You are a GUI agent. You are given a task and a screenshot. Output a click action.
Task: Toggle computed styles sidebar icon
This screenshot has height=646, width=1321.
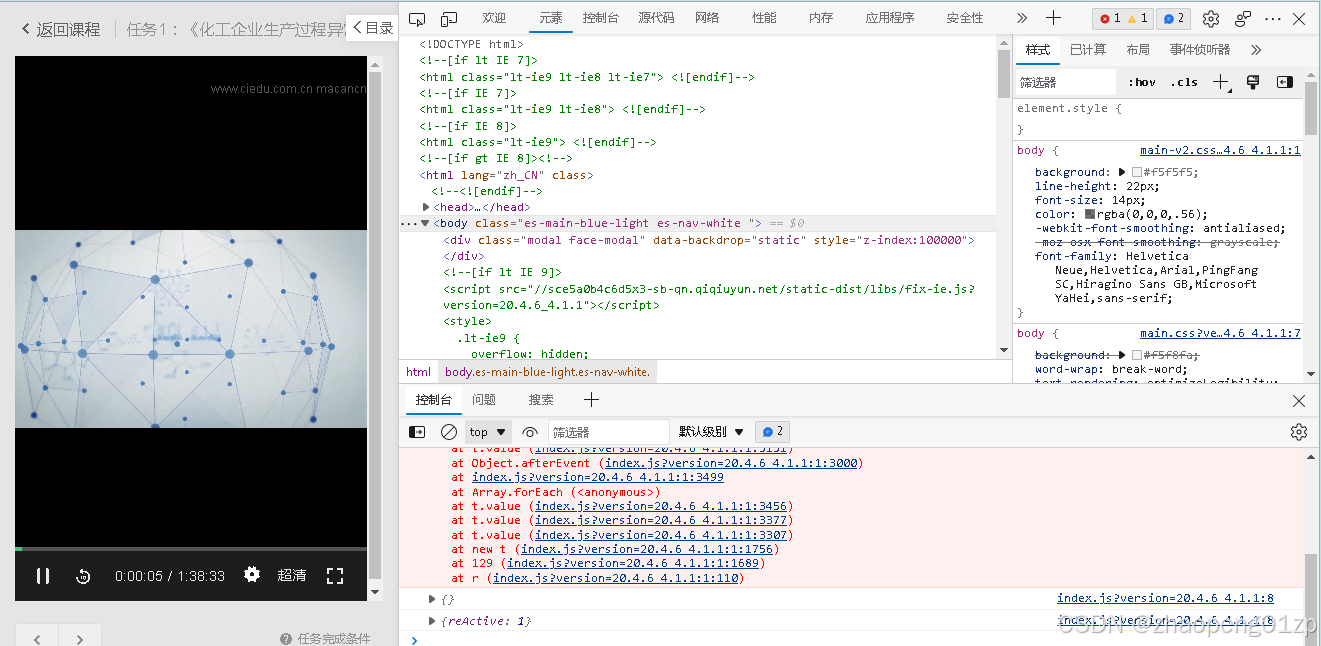(x=1285, y=82)
